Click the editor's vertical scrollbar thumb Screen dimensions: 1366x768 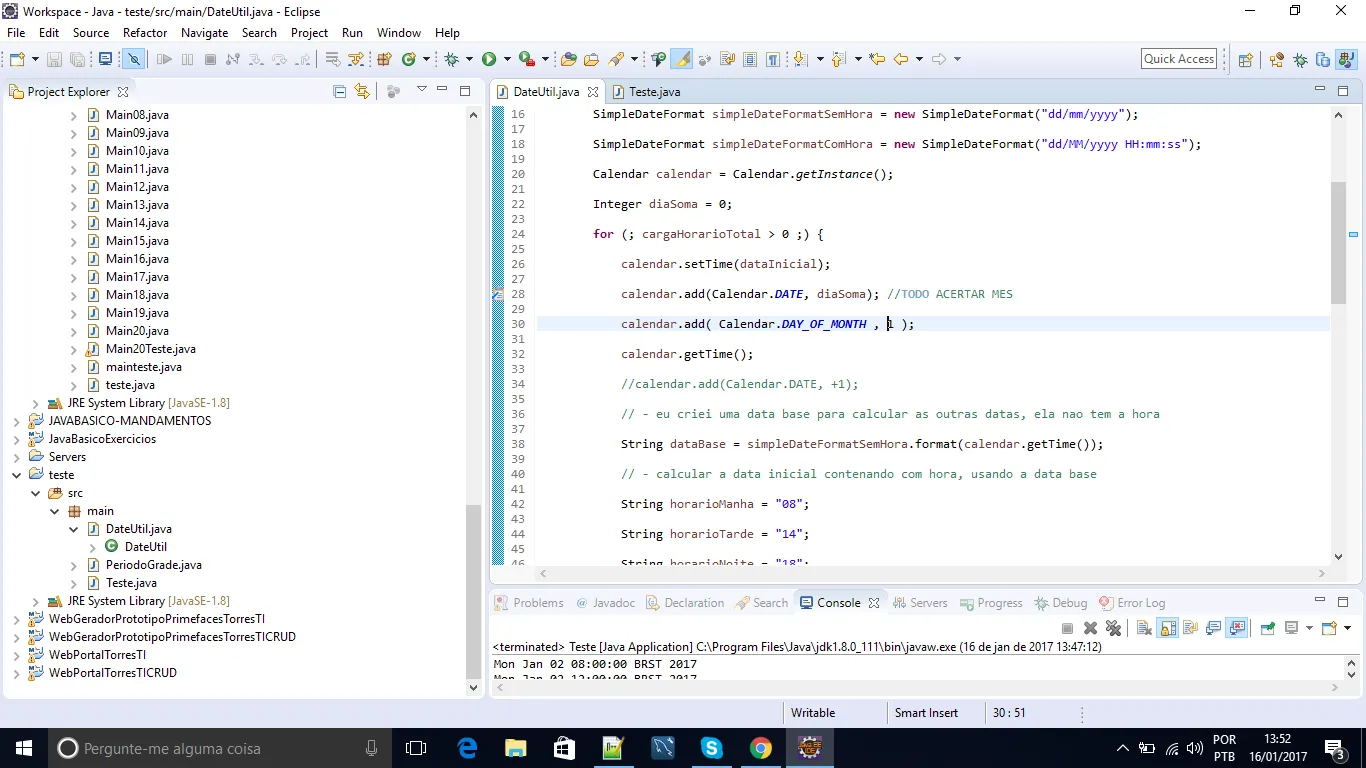pos(1338,243)
